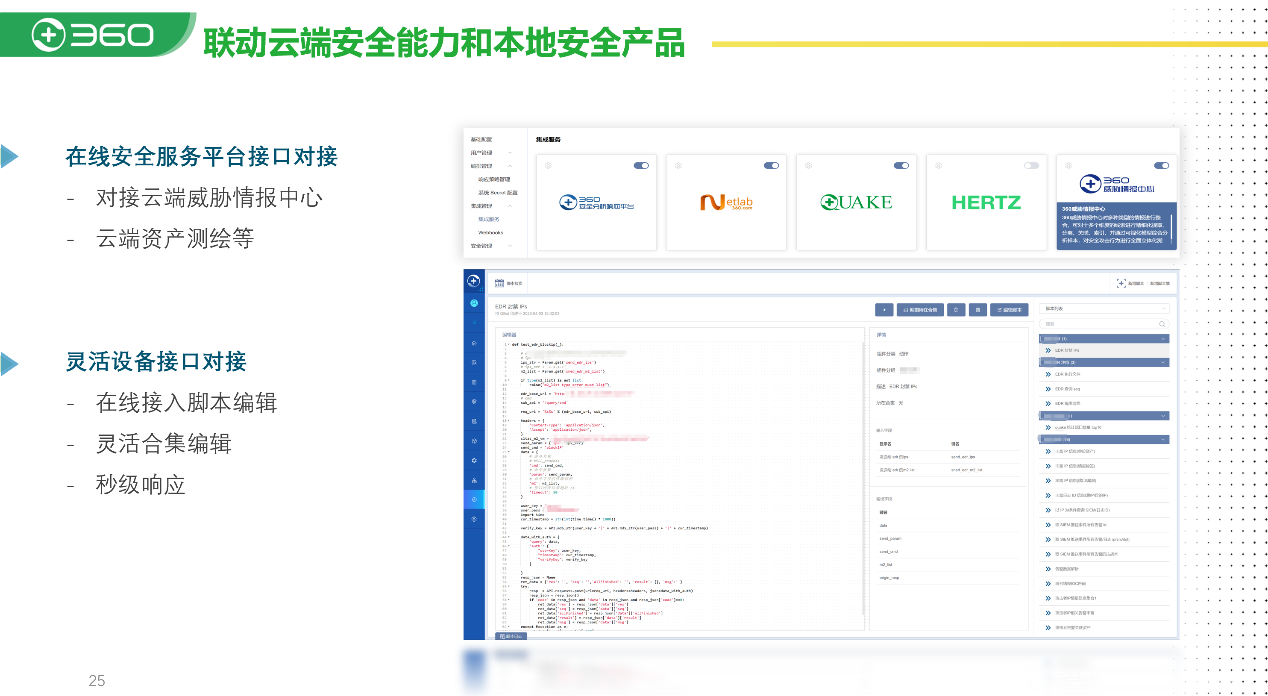Screen dimensions: 1268x696
Task: Open settings gear on QUAKE card
Action: coord(808,165)
